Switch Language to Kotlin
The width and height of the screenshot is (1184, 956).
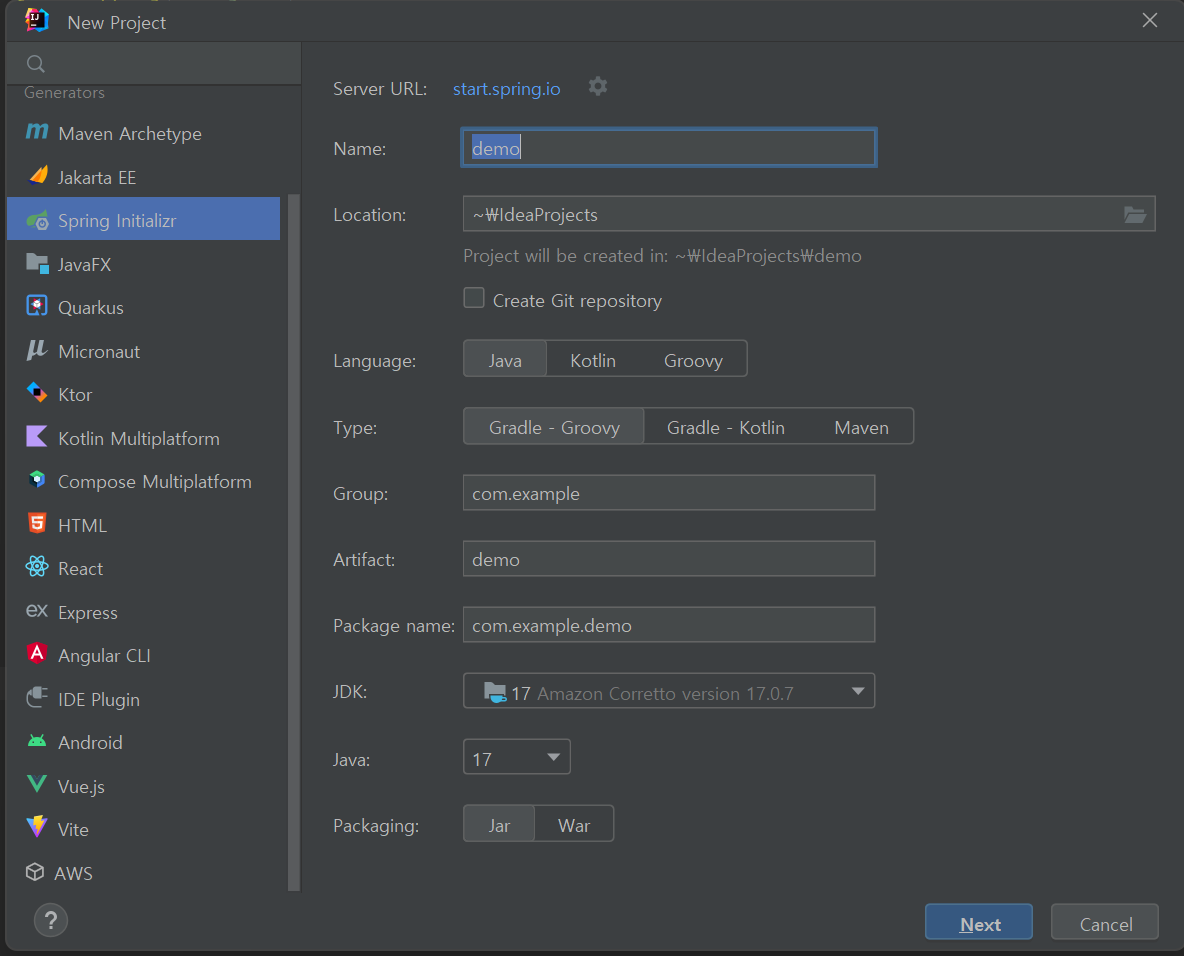[x=593, y=360]
